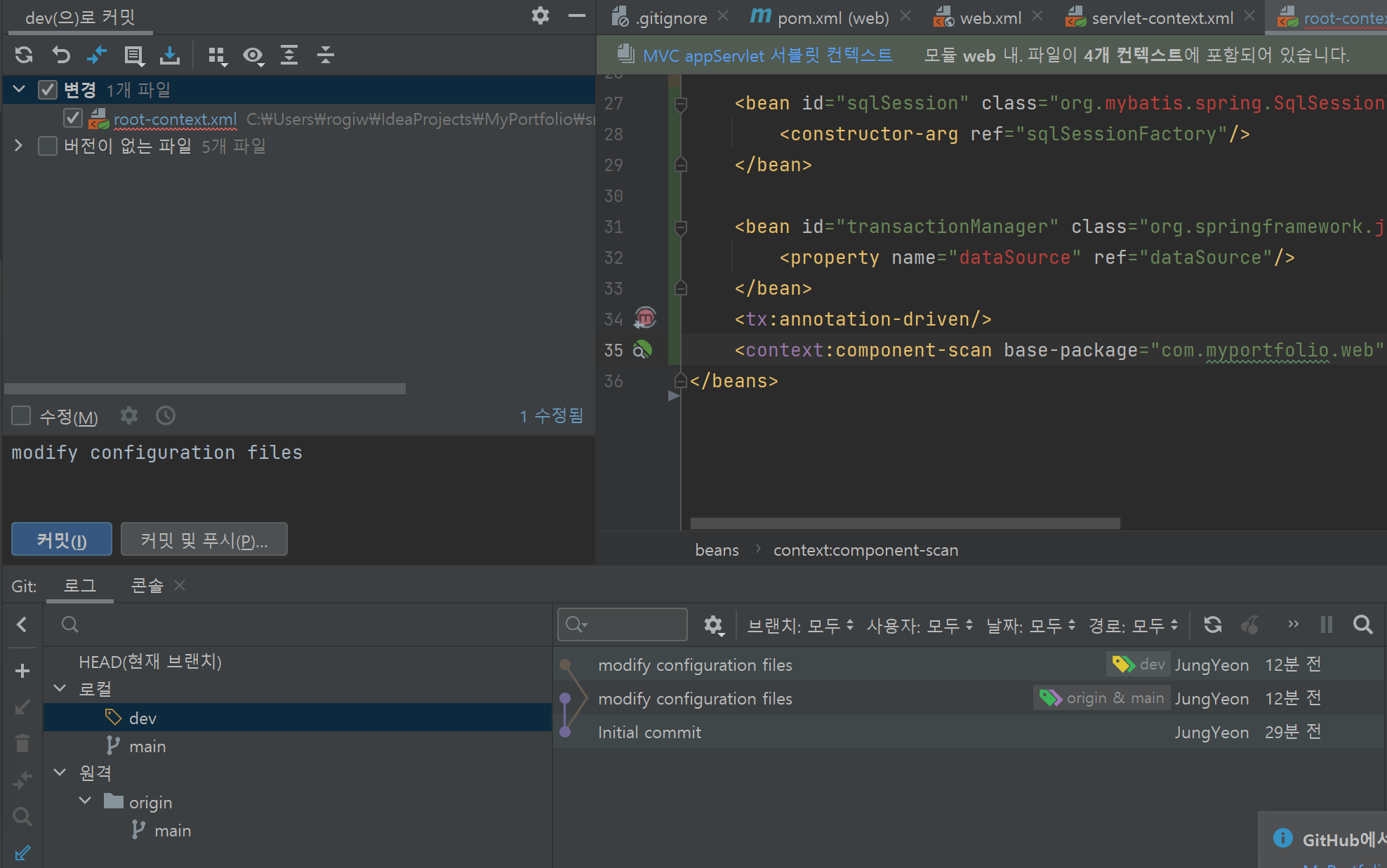Open the View Options eye icon

tap(253, 55)
